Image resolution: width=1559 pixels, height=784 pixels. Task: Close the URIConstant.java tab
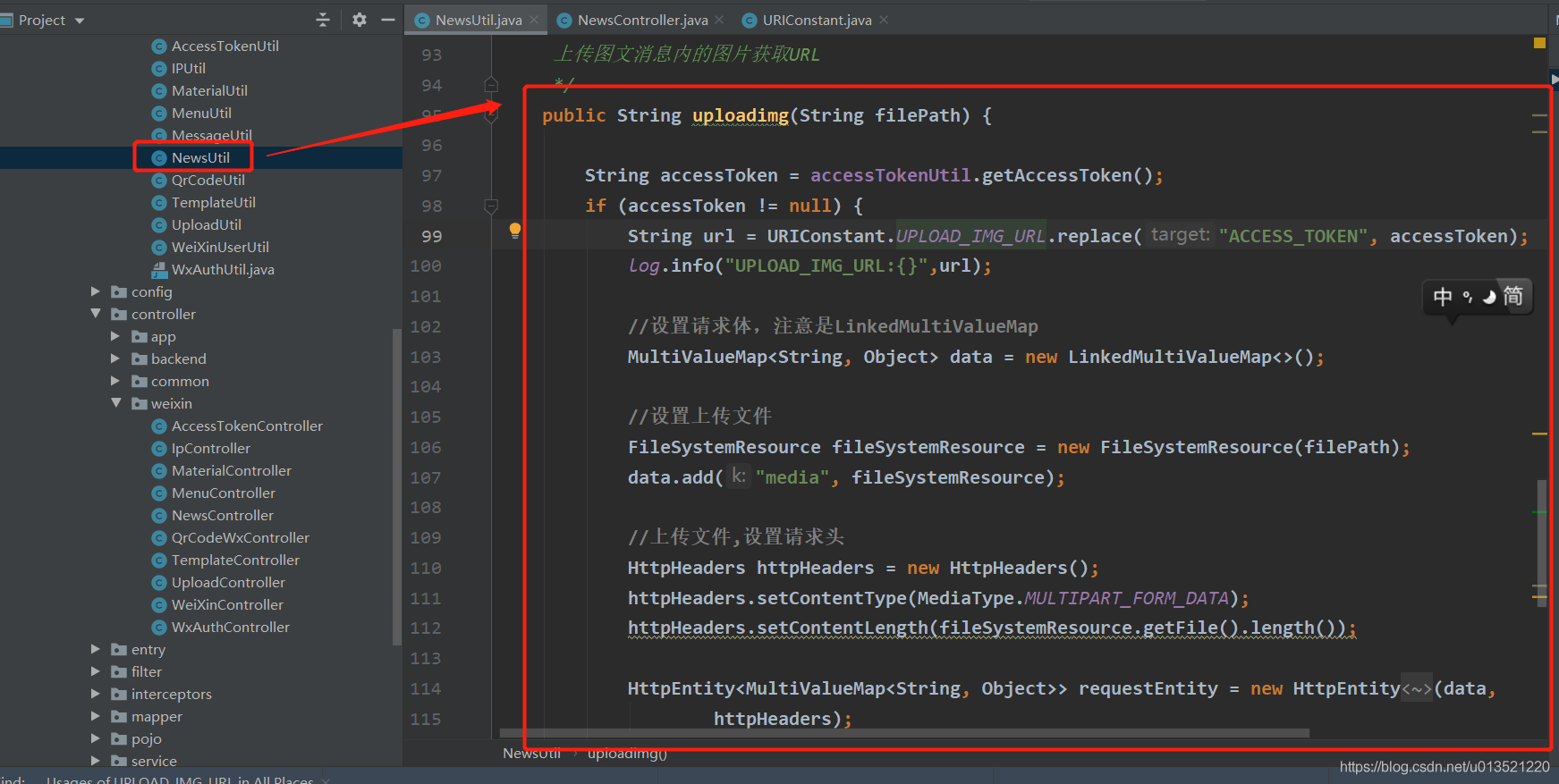tap(884, 20)
